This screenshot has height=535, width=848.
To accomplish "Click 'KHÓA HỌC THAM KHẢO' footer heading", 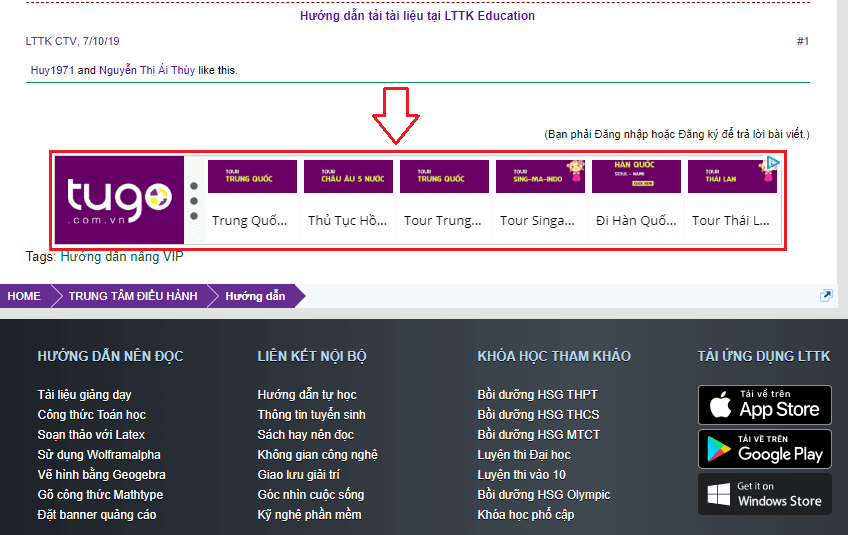I will tap(554, 356).
